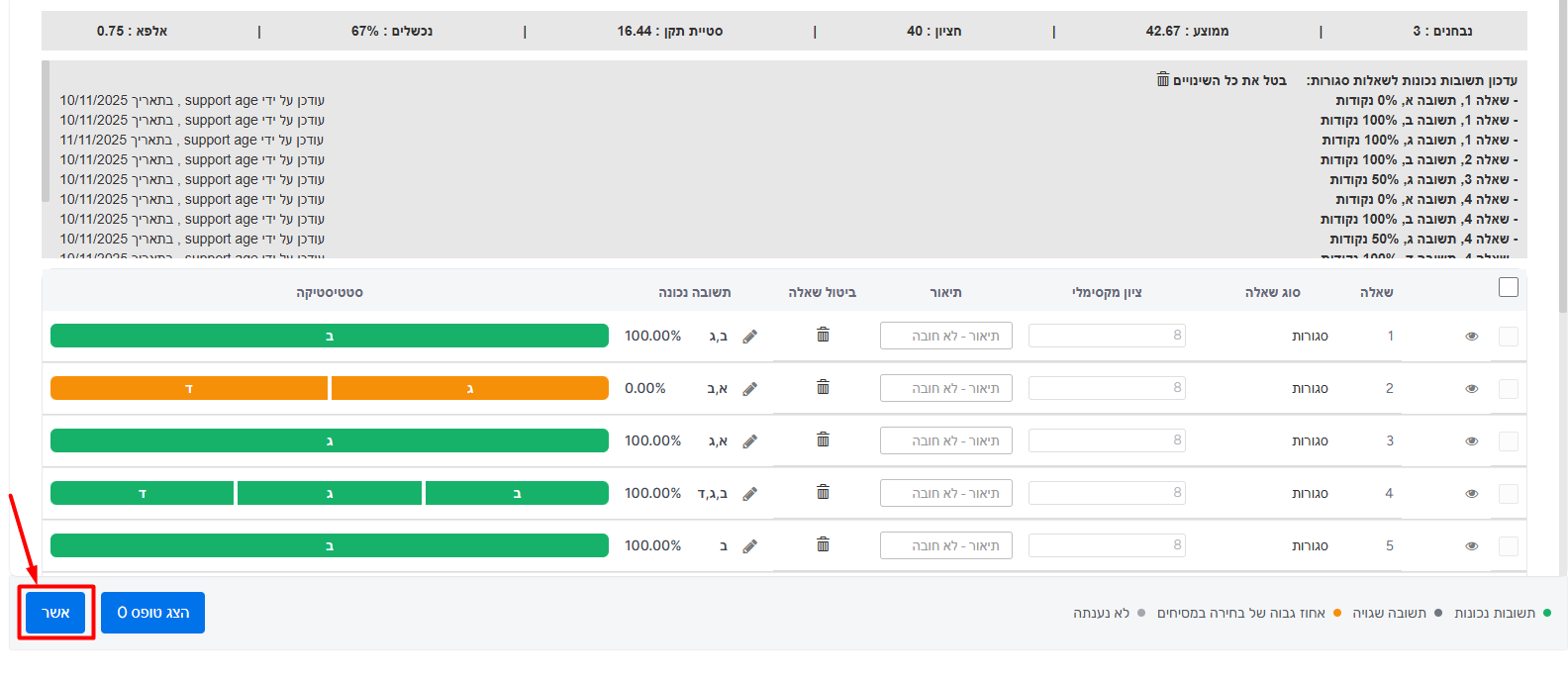The height and width of the screenshot is (683, 1568).
Task: Click the trash icon to cancel question 5
Action: pos(823,544)
